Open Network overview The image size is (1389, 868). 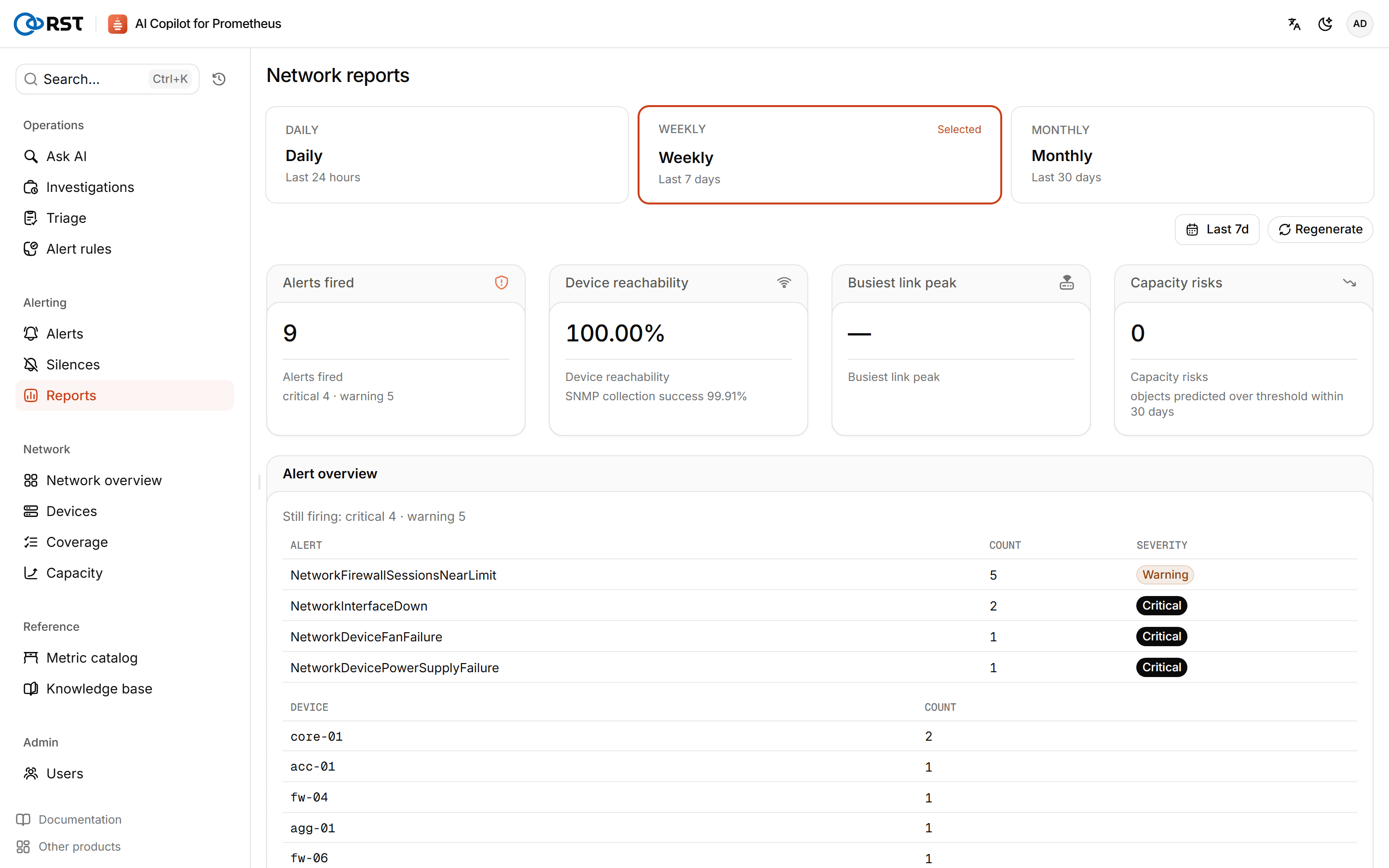(x=124, y=480)
